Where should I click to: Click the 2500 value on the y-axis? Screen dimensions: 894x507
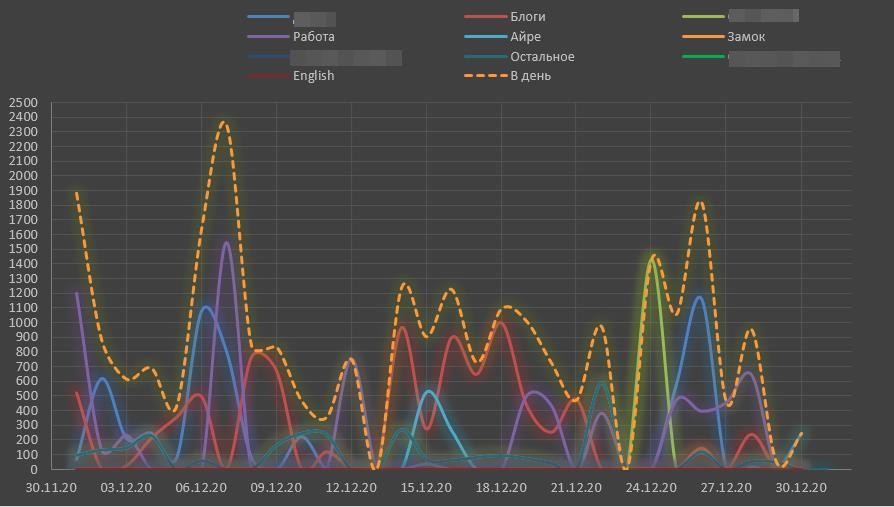pos(22,103)
